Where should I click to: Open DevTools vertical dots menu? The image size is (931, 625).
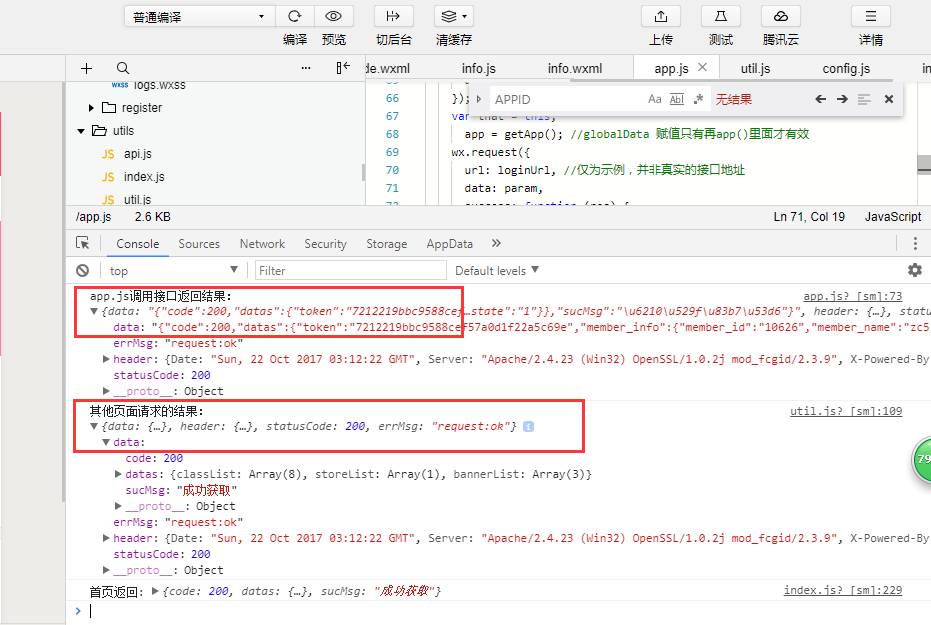click(x=915, y=243)
